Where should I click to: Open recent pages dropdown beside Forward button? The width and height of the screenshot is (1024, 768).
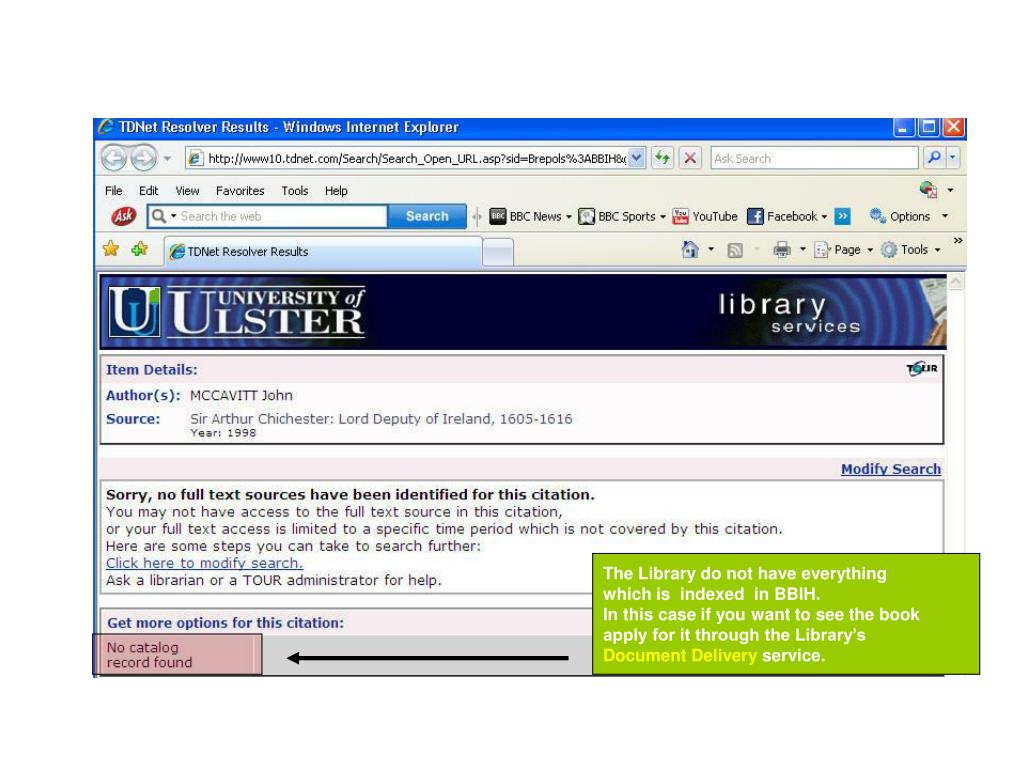167,158
